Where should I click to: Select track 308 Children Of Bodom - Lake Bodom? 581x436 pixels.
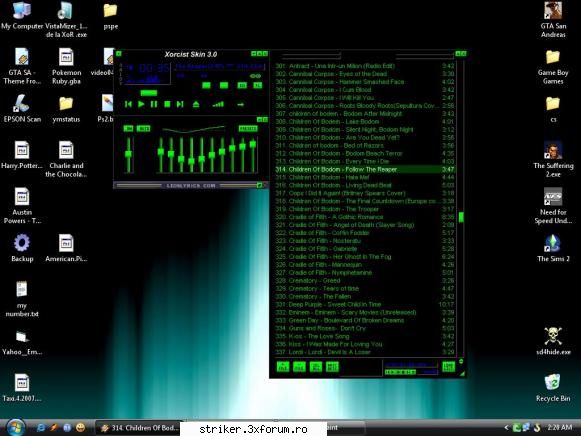click(365, 122)
